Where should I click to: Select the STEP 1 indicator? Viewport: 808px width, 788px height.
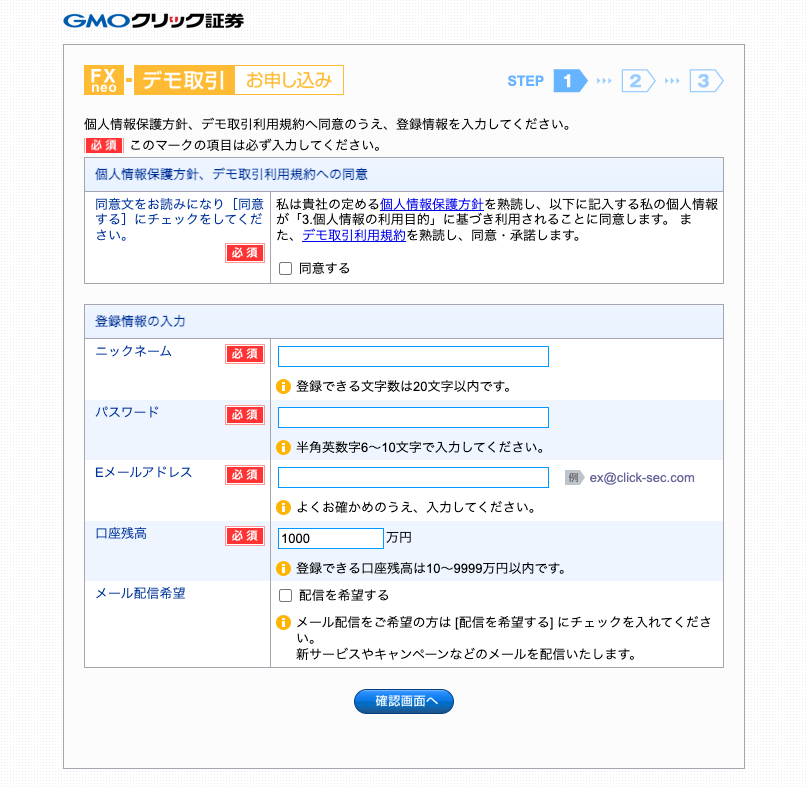pyautogui.click(x=570, y=81)
